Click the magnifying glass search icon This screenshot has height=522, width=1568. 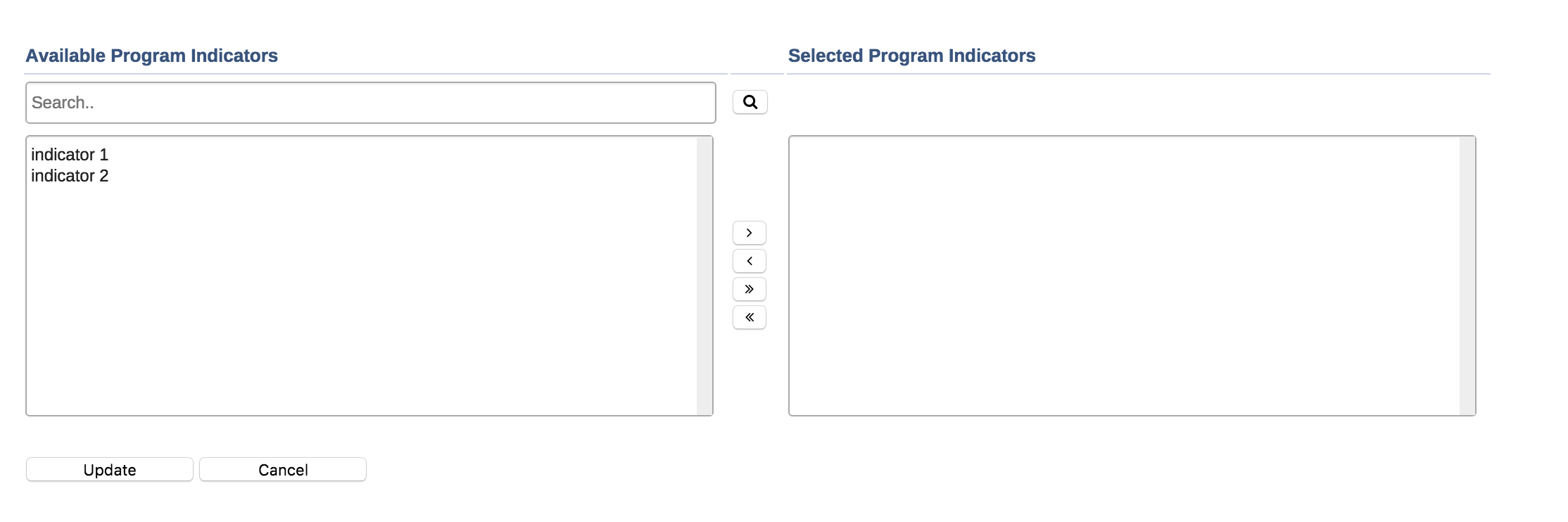750,103
